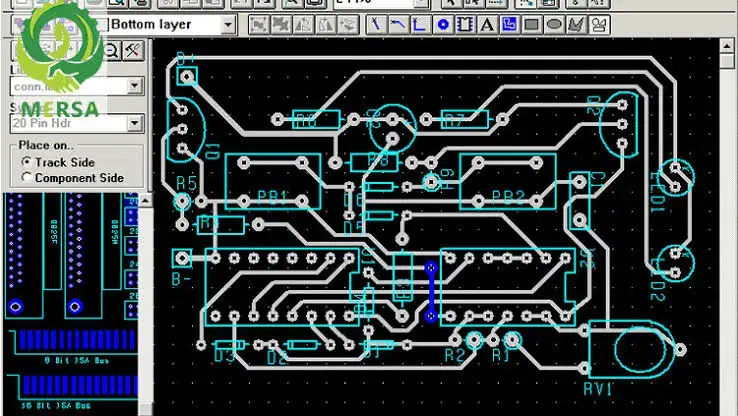Select the Component Side radio button
Screen dimensions: 738x416
[x=26, y=178]
